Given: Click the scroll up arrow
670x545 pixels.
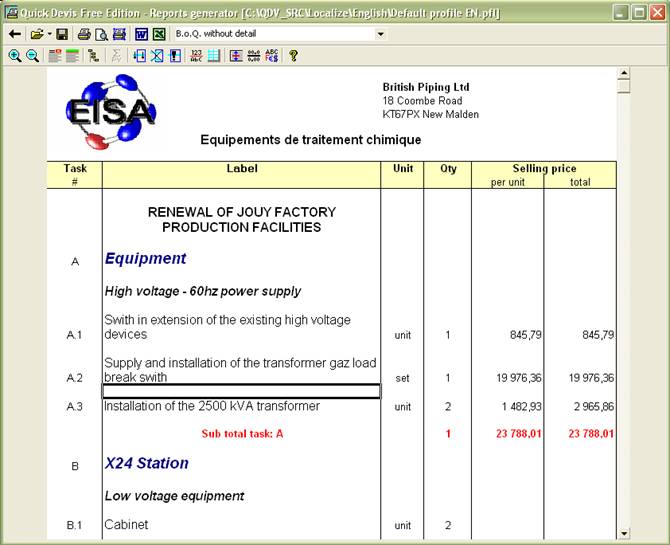Looking at the screenshot, I should coord(624,73).
